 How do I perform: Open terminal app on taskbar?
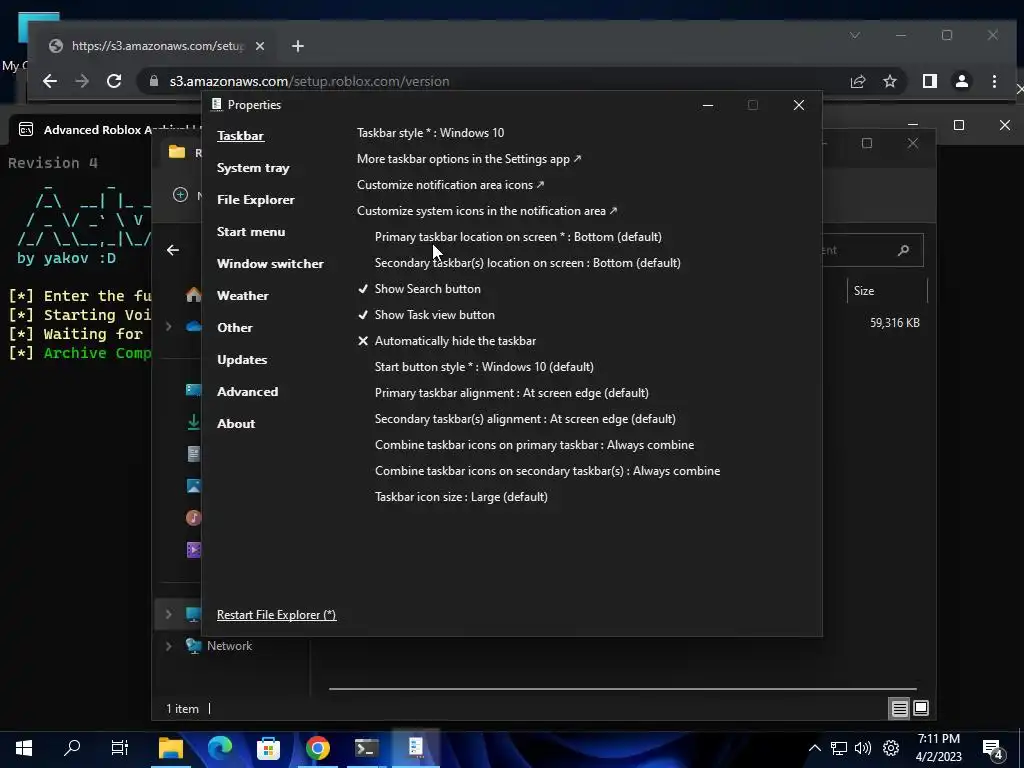(x=366, y=748)
